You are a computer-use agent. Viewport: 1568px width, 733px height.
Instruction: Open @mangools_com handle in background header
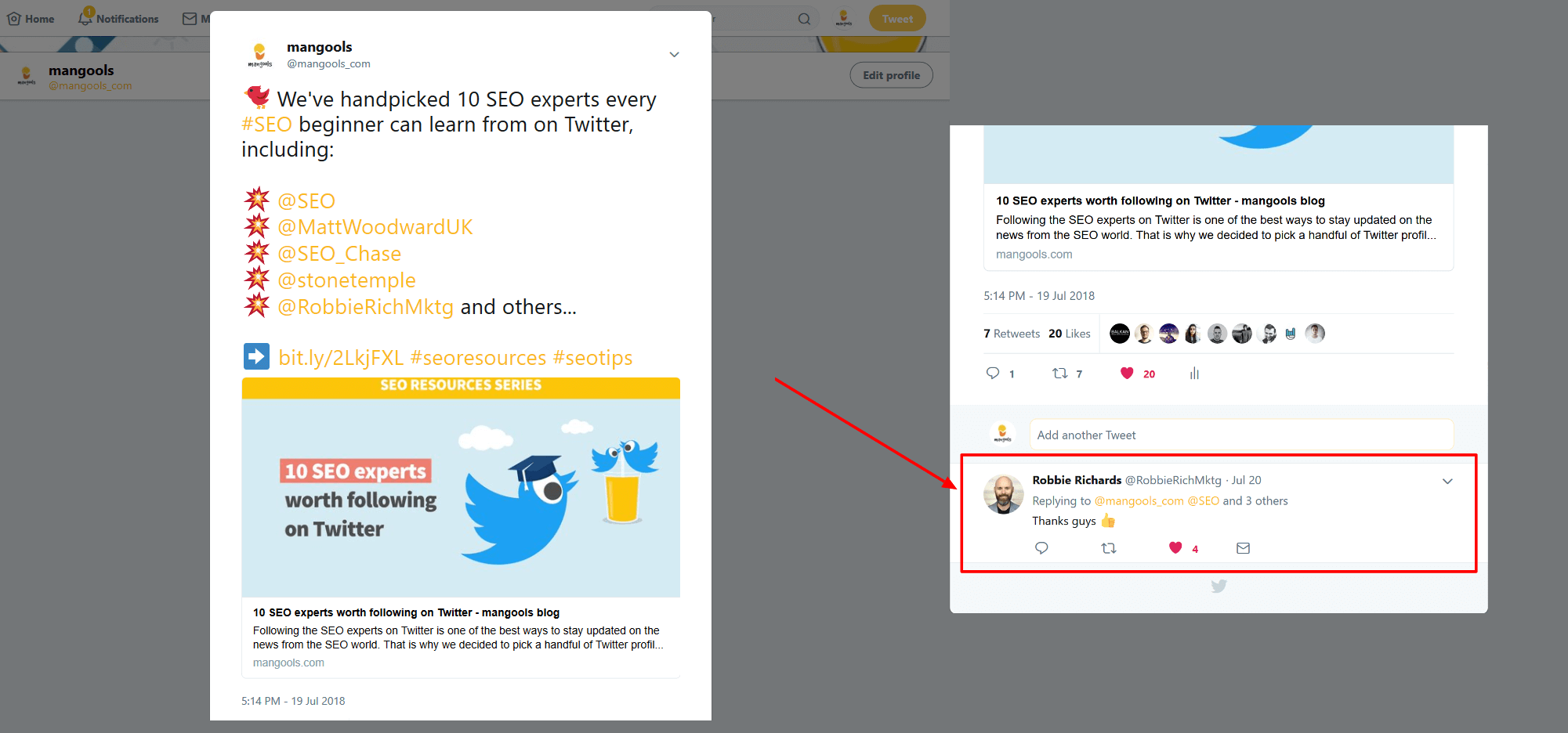(x=90, y=86)
